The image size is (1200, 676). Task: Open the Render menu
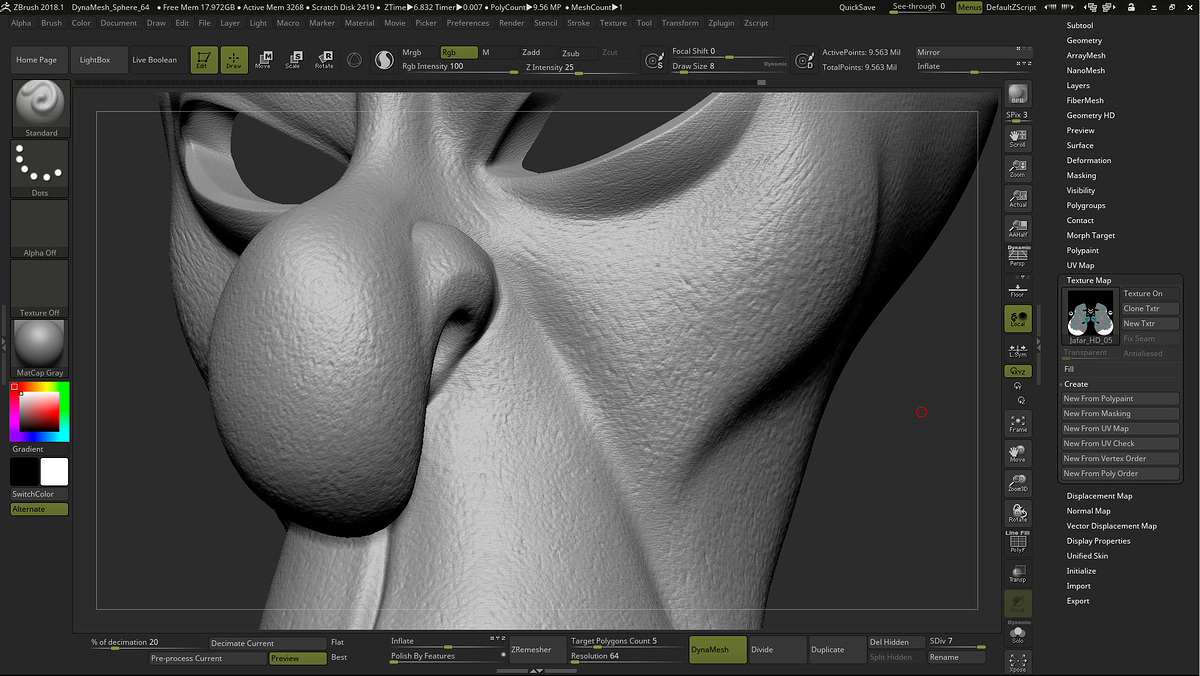[512, 23]
